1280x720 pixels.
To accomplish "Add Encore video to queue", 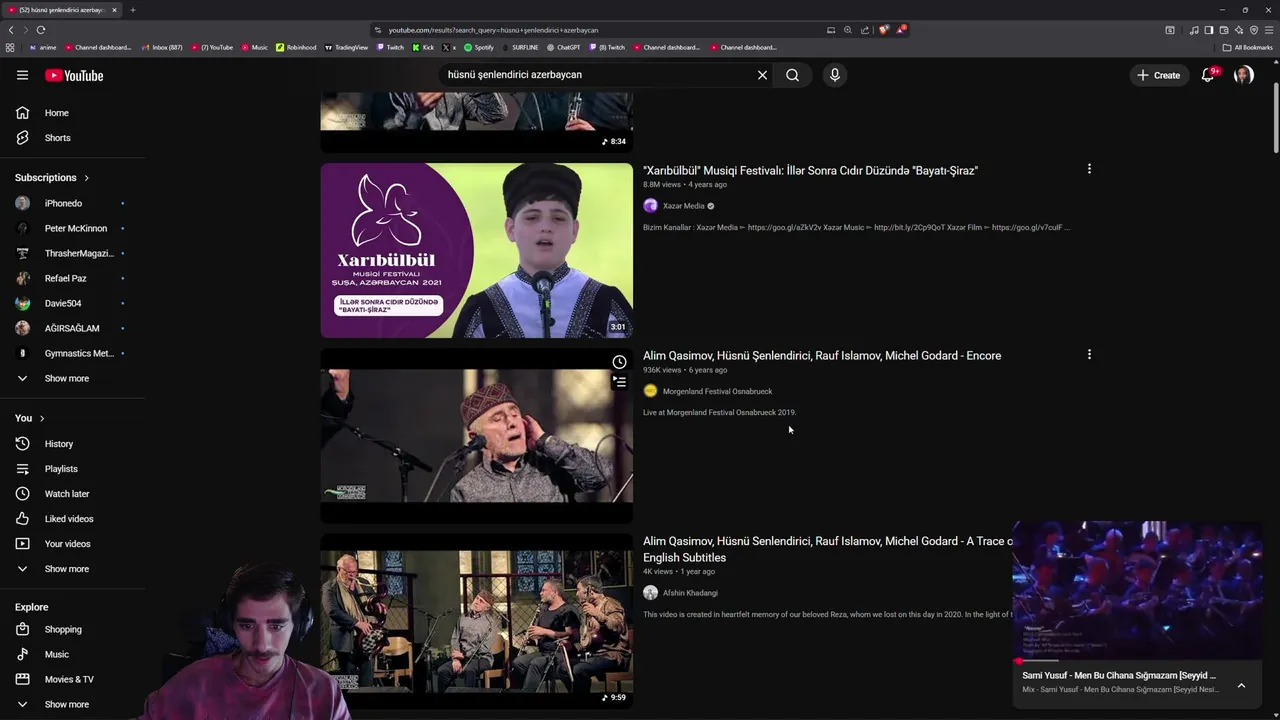I will [619, 382].
